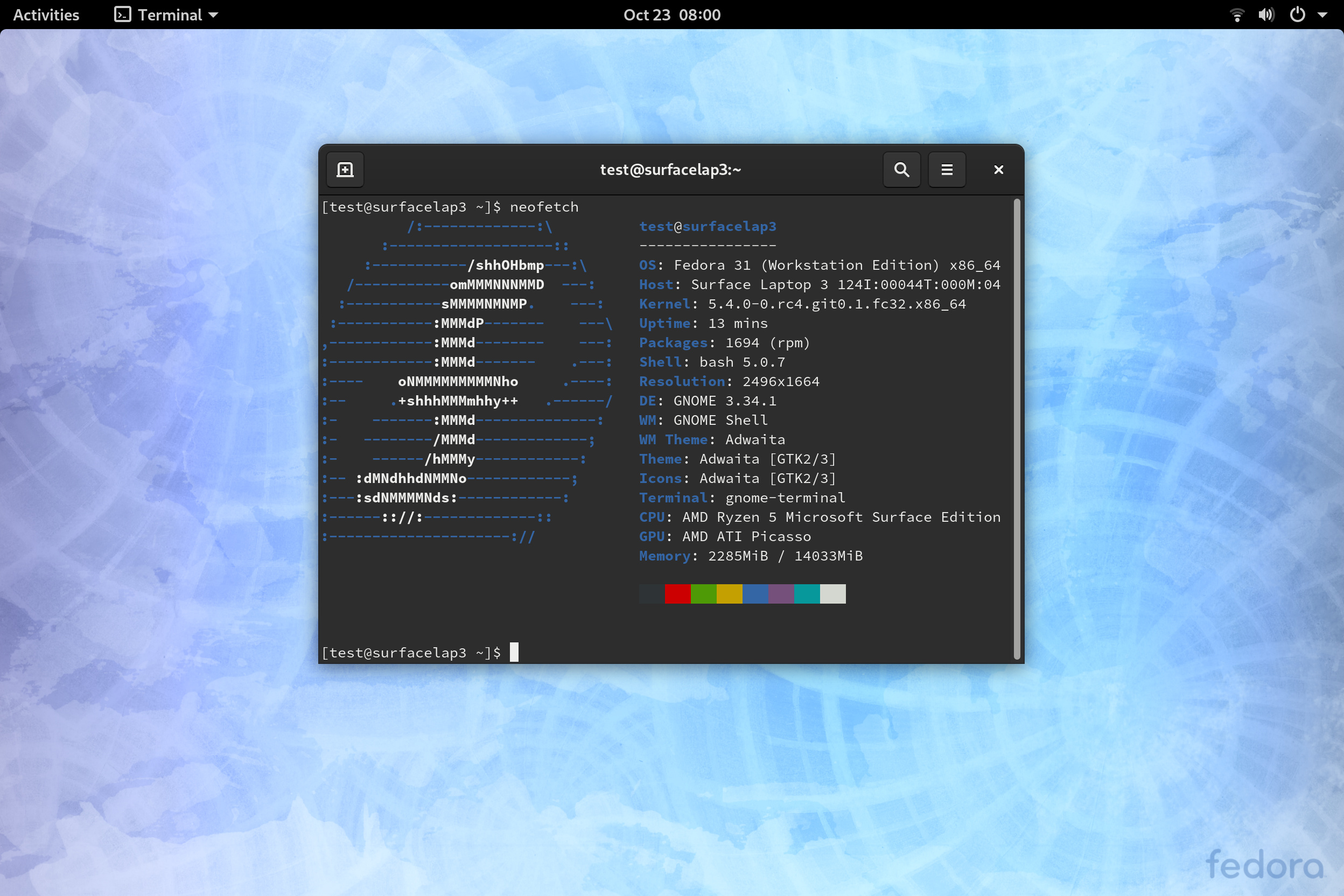Click the blue color block
The width and height of the screenshot is (1344, 896).
[755, 594]
